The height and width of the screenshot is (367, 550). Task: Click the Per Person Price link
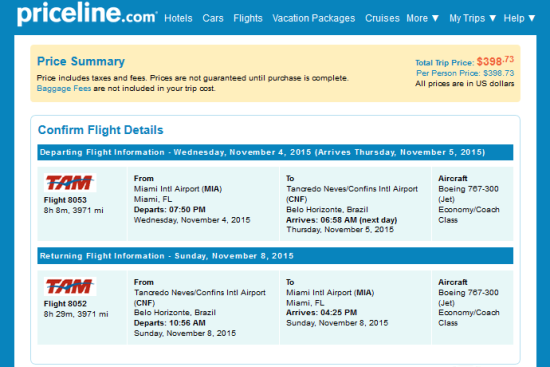[x=465, y=73]
